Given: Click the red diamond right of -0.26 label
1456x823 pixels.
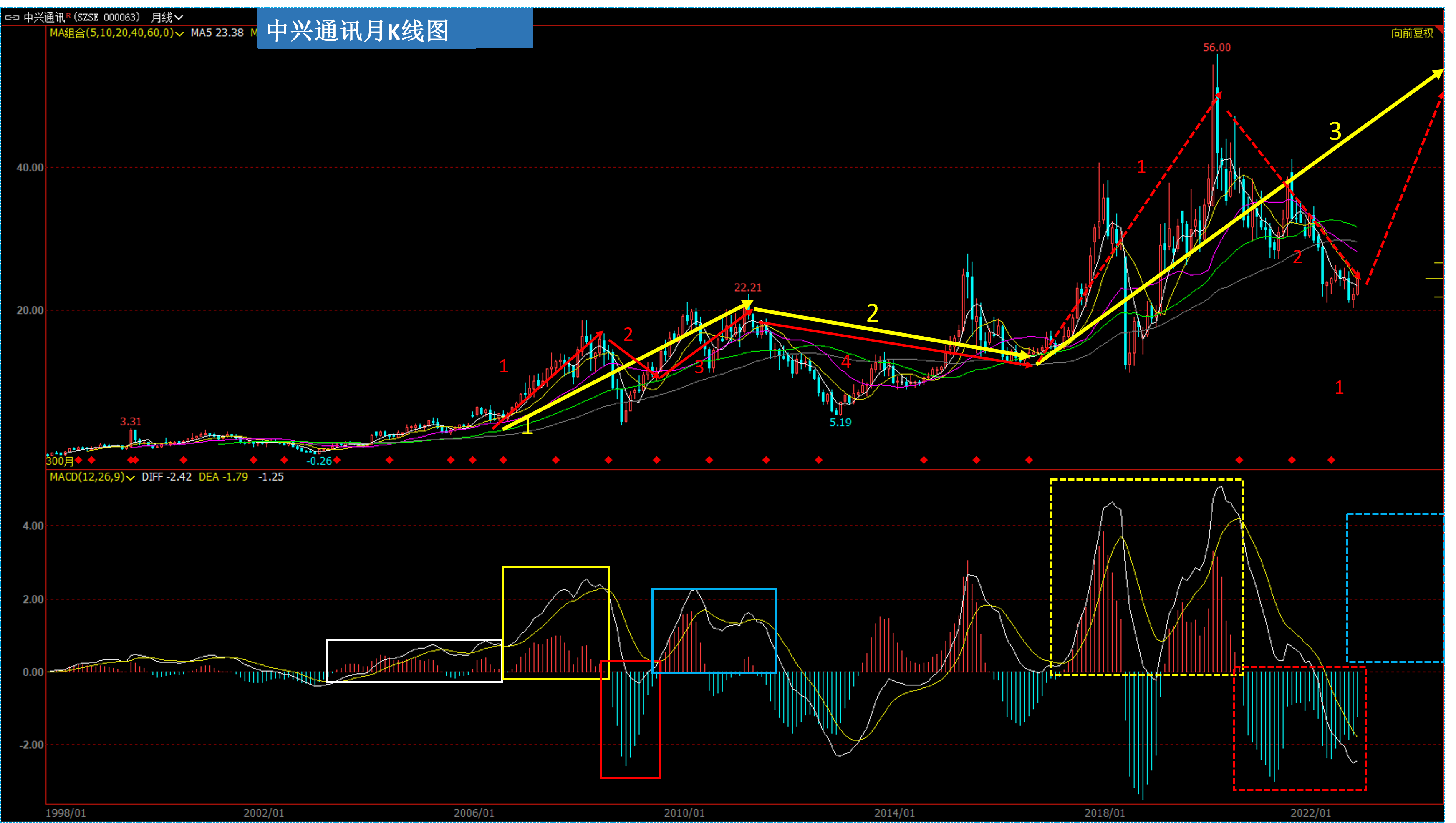Looking at the screenshot, I should pos(337,460).
